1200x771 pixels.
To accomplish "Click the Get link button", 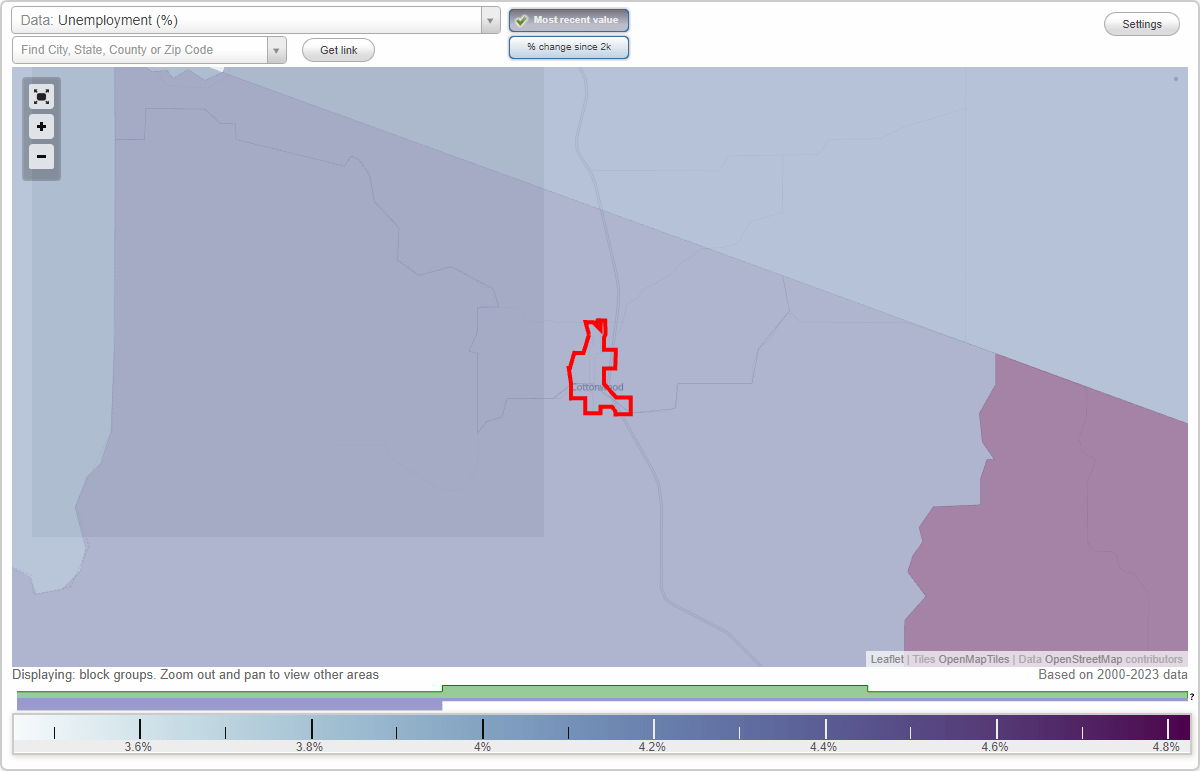I will coord(338,50).
